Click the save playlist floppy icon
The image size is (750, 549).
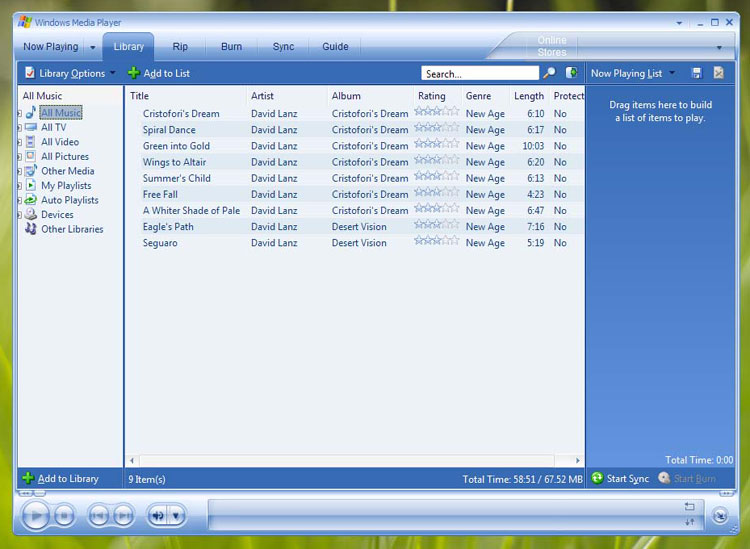(697, 73)
